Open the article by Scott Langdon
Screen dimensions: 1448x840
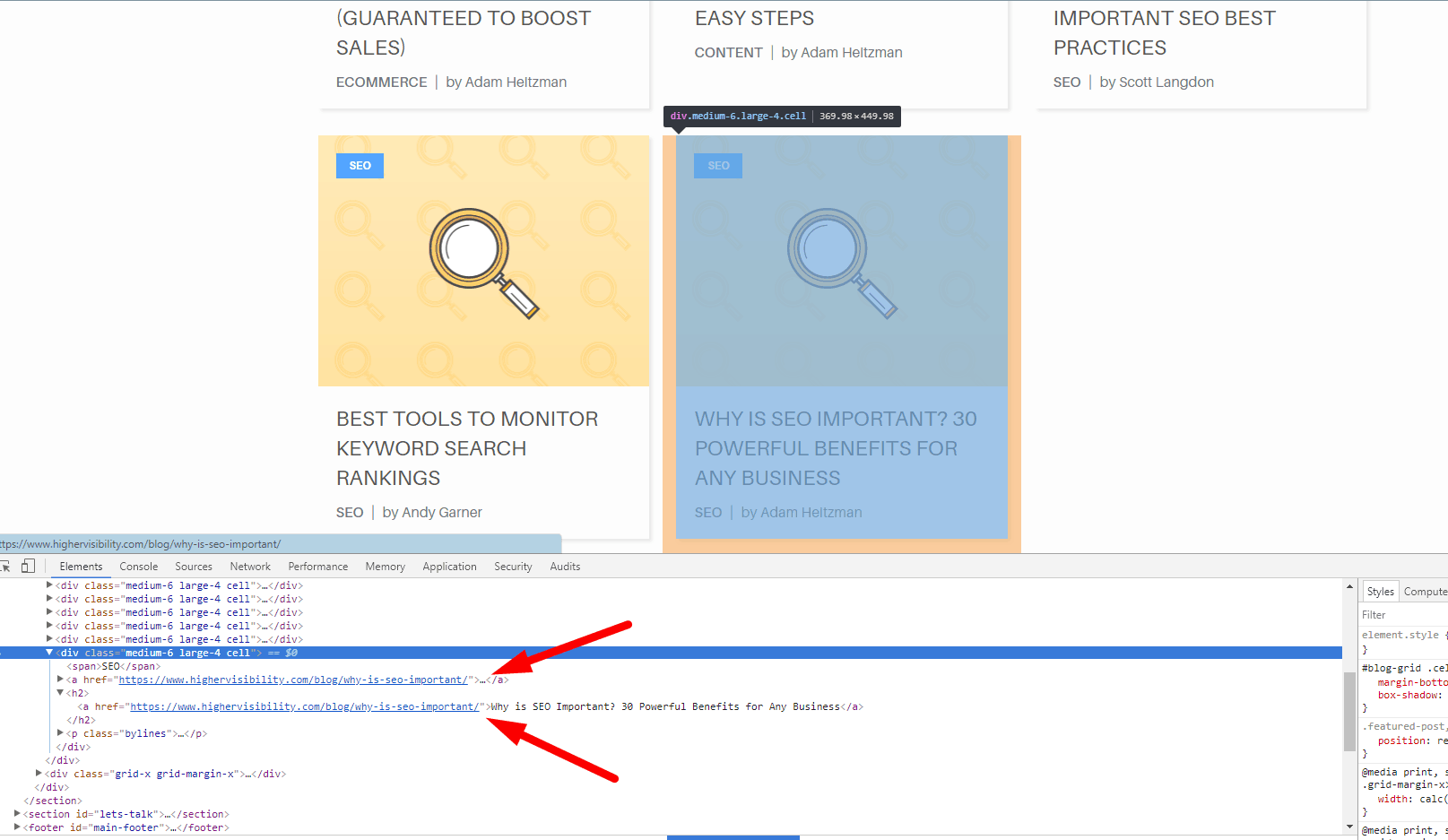[x=1164, y=32]
